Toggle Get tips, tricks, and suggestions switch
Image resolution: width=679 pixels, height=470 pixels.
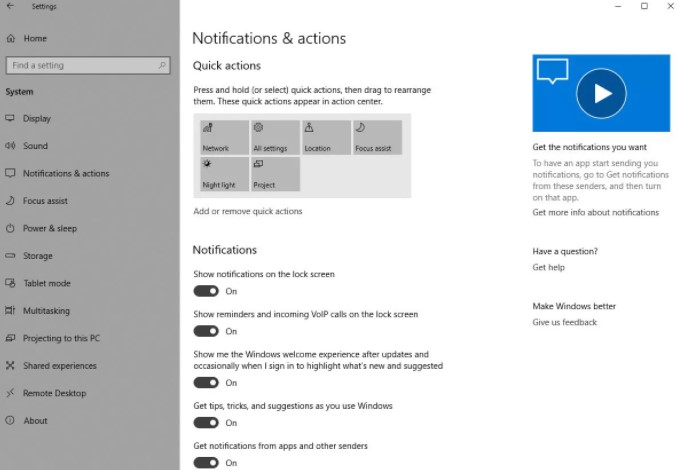pos(206,423)
